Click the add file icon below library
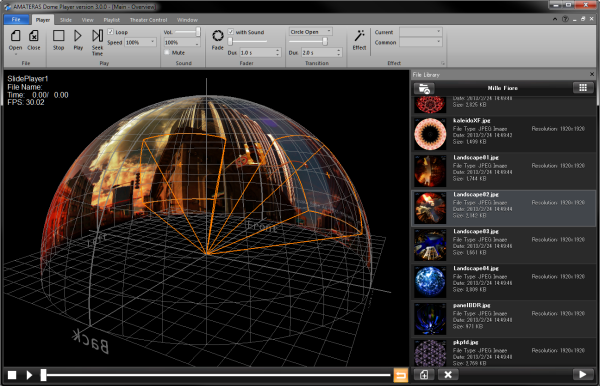The width and height of the screenshot is (600, 386). coord(424,375)
